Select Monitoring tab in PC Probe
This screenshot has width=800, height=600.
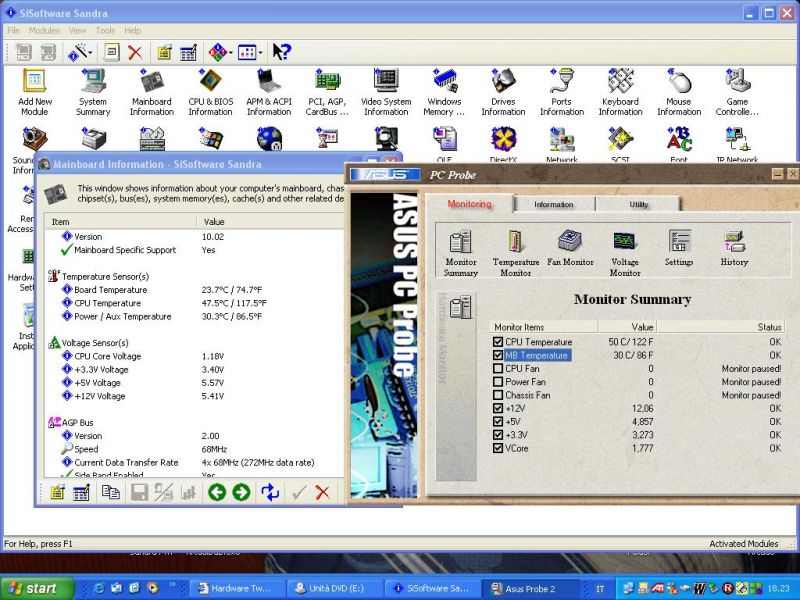pos(469,204)
